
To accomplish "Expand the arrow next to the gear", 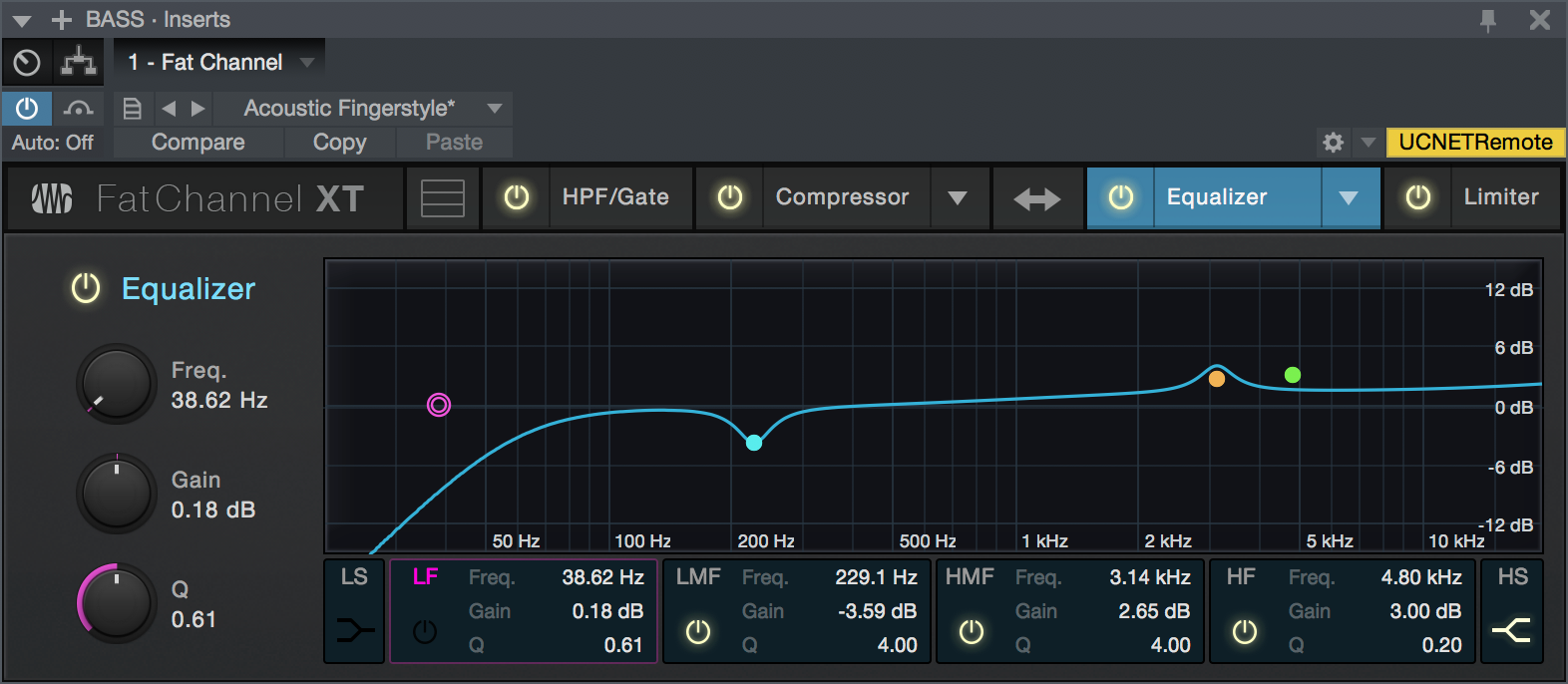I will [1369, 143].
